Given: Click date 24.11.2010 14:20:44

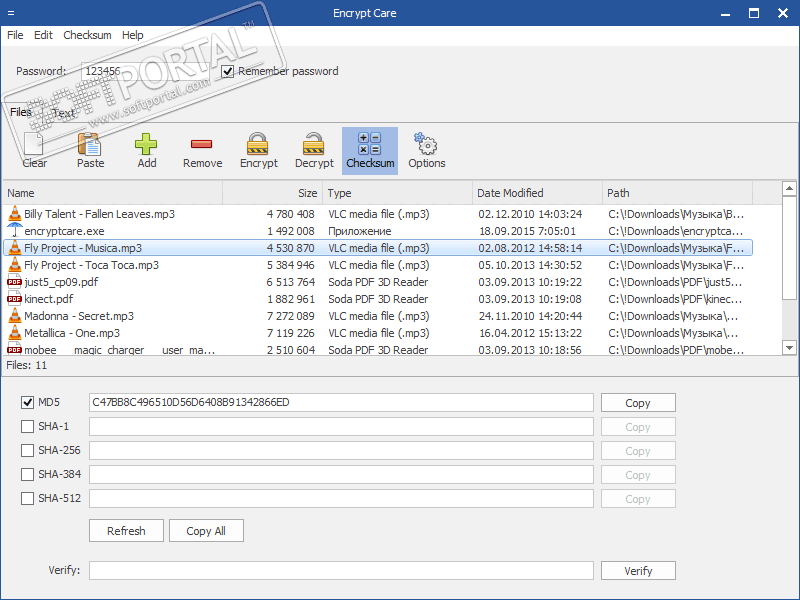Looking at the screenshot, I should 530,316.
